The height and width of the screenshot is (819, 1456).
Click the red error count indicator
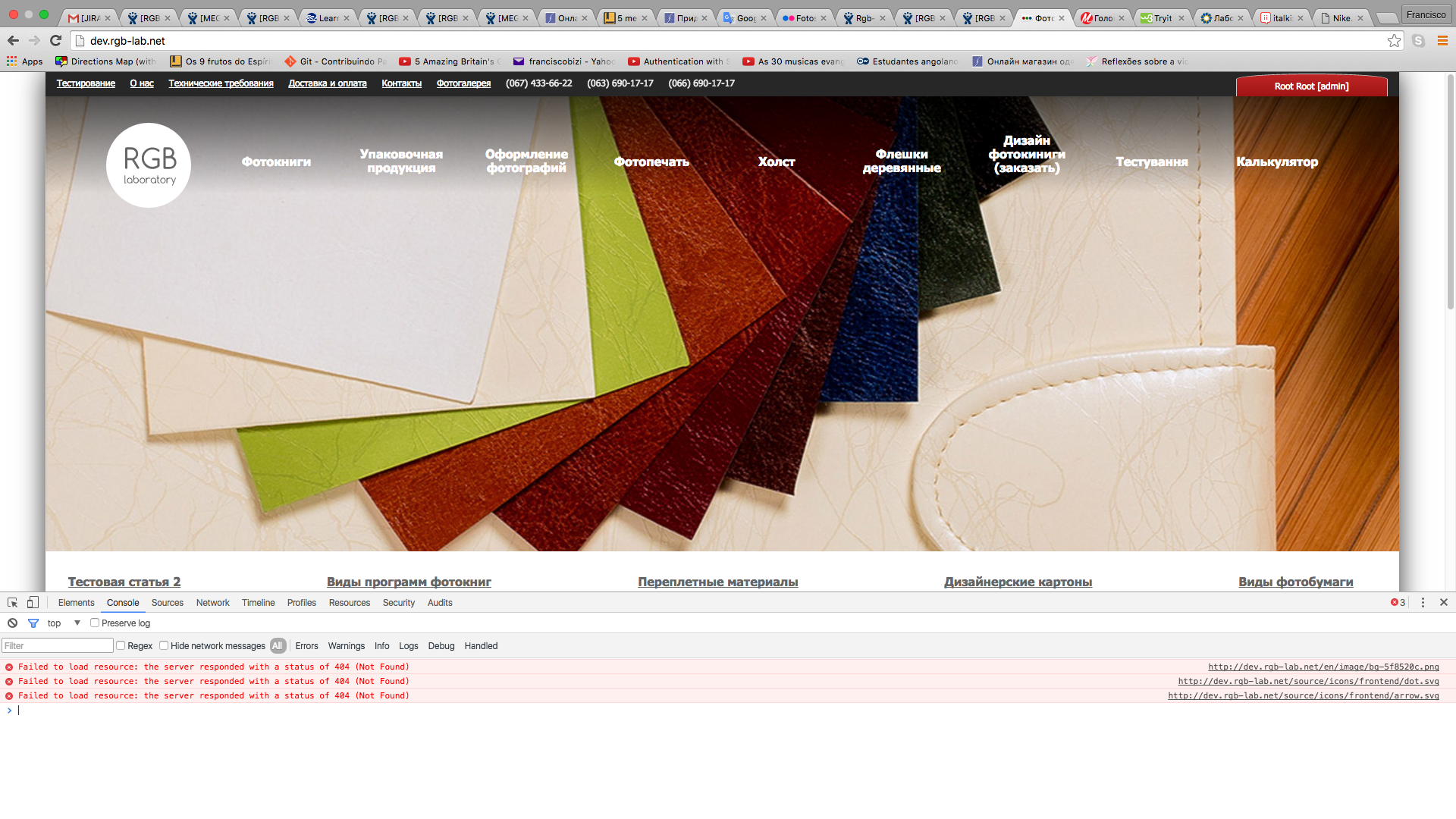(1398, 602)
